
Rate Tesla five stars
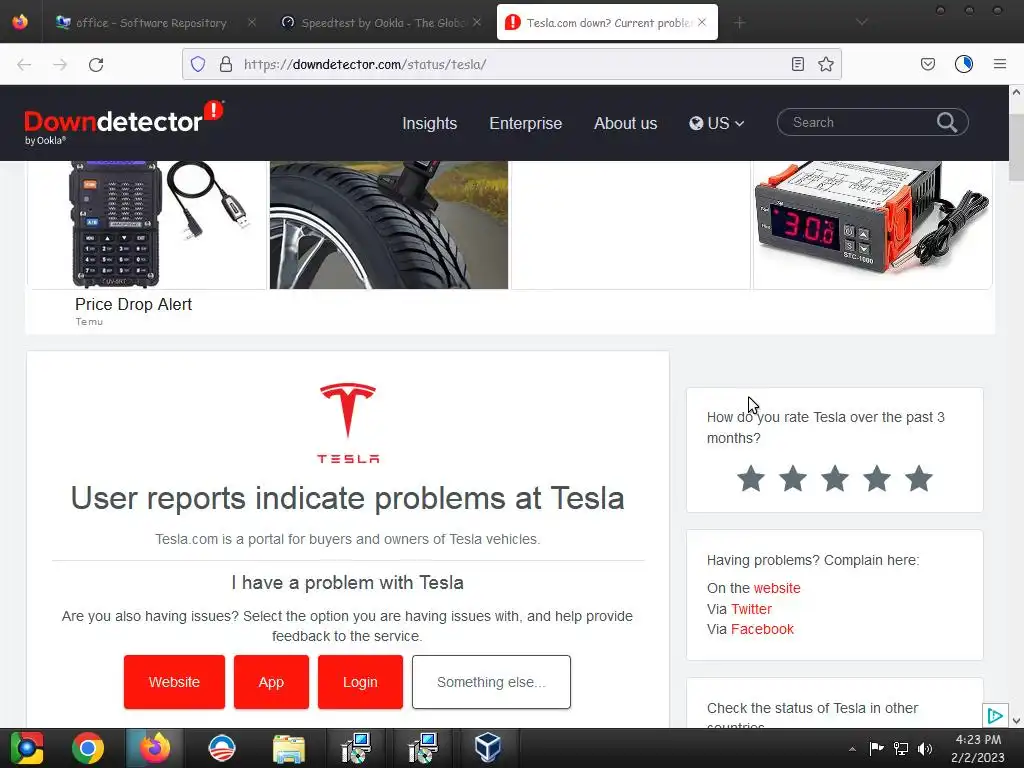pyautogui.click(x=919, y=478)
